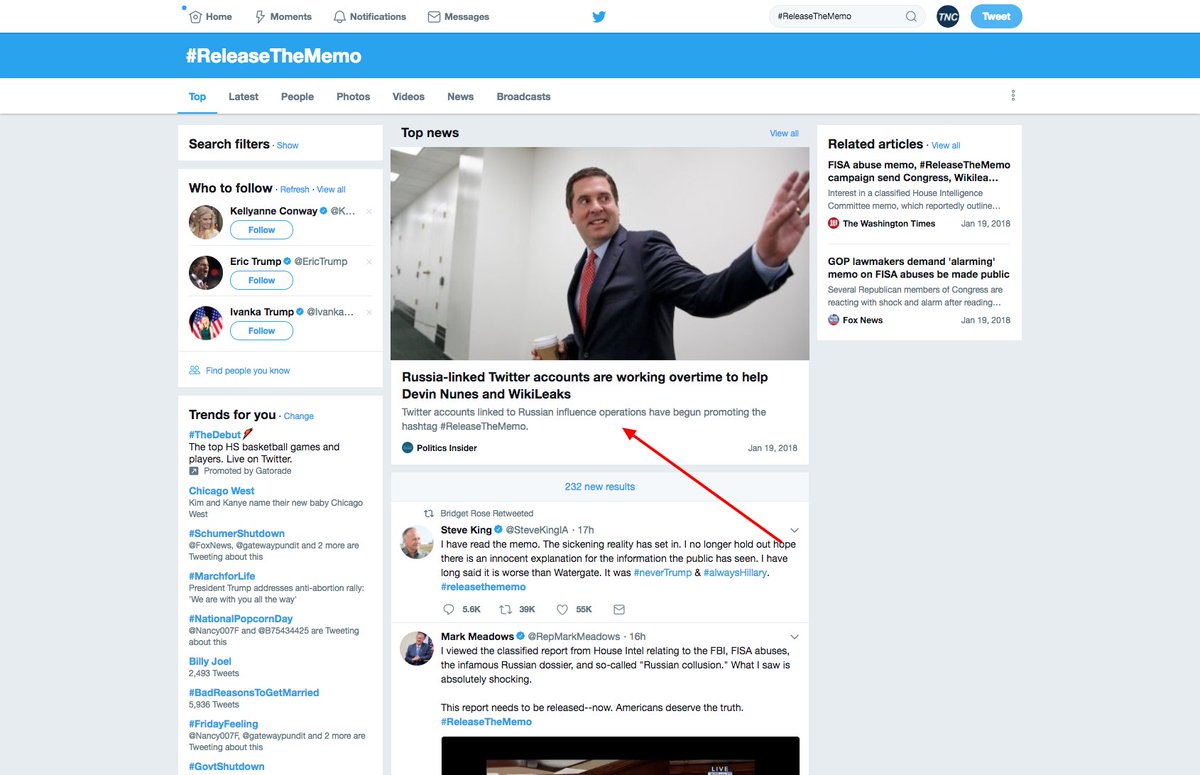Open the Notifications bell icon
Screen dimensions: 1200x775
[x=340, y=16]
